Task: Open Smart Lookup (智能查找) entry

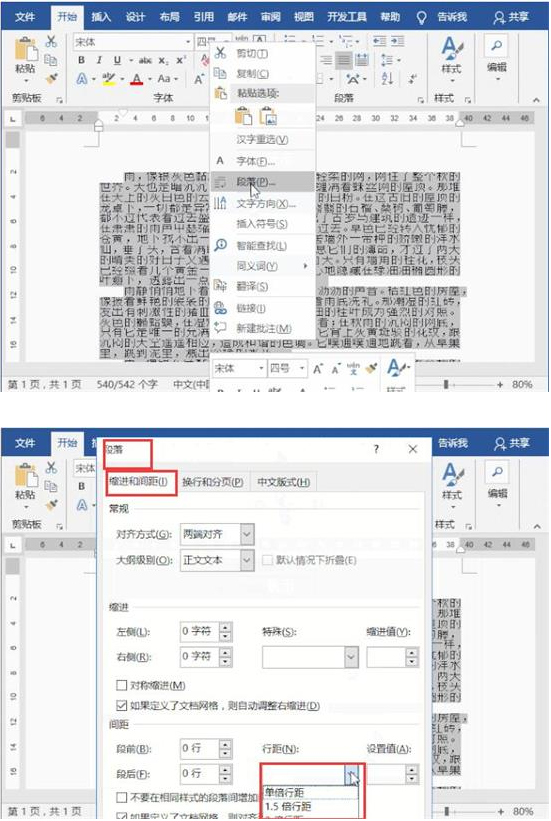Action: pyautogui.click(x=261, y=246)
